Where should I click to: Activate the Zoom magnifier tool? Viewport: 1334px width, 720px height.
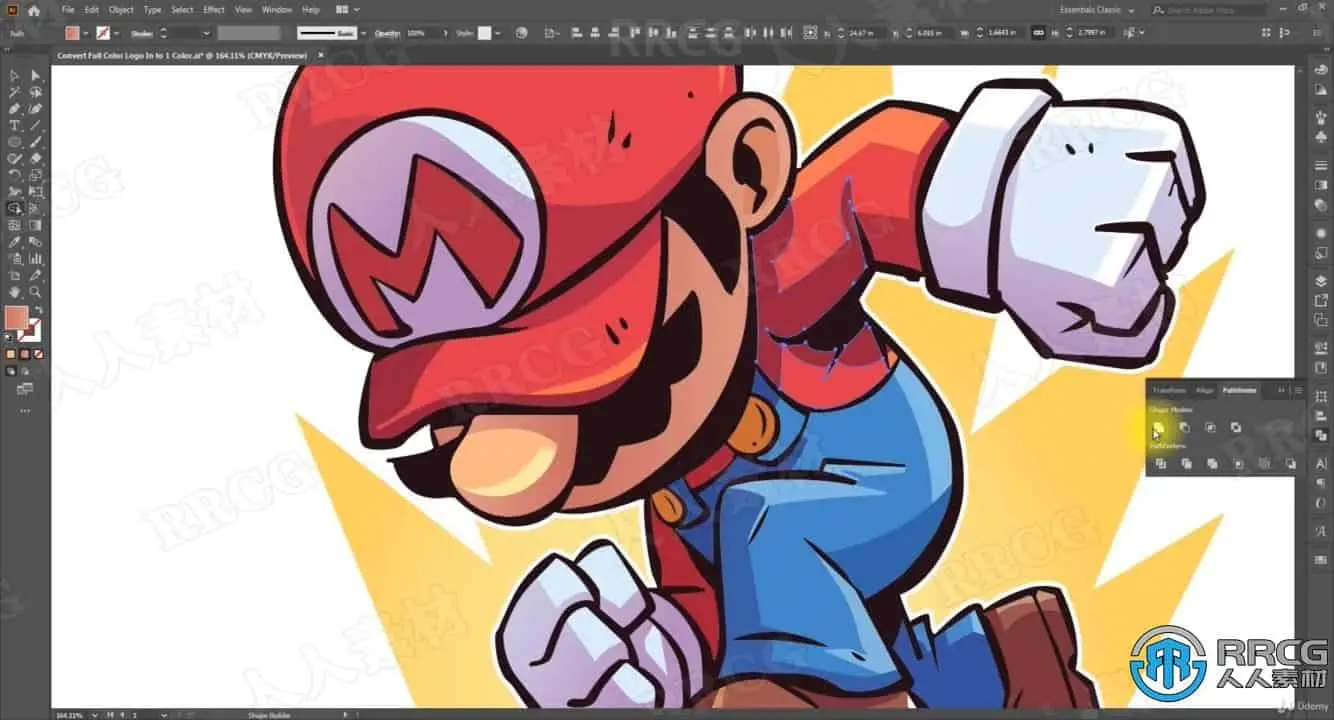(x=35, y=291)
